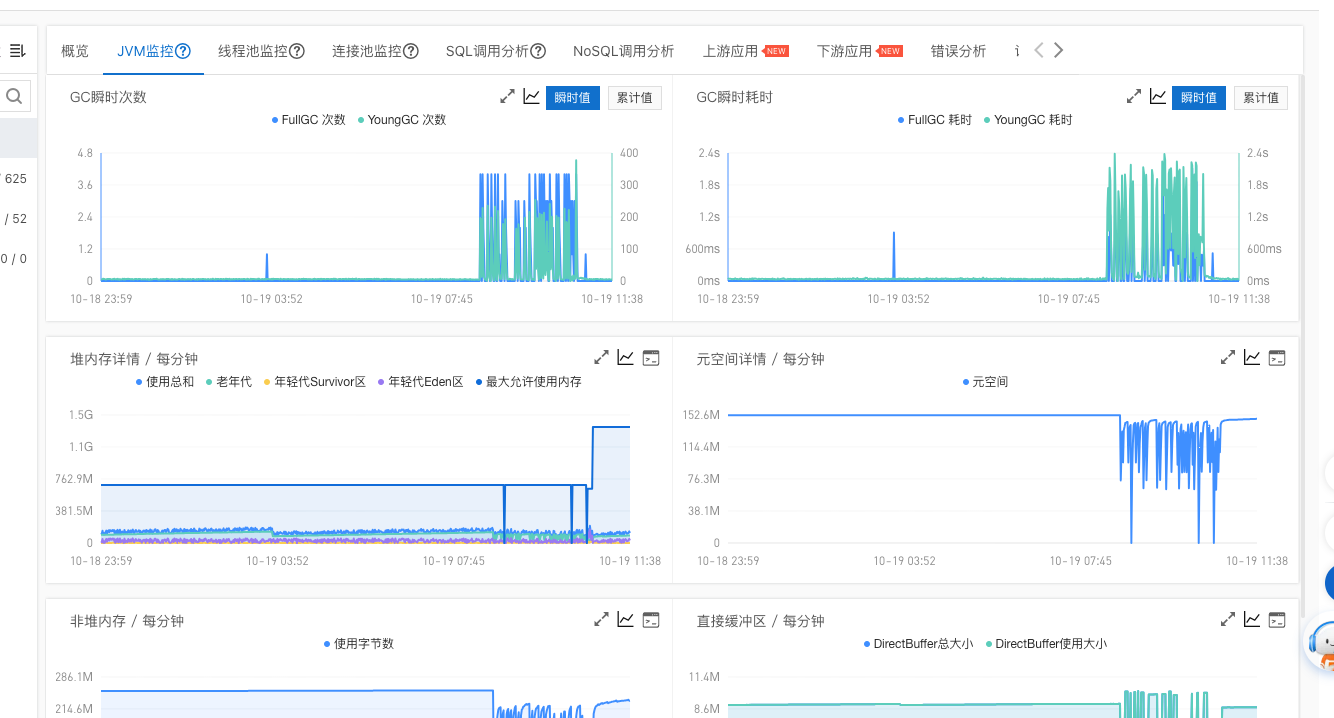Switch to the 错误分析 tab
Image resolution: width=1334 pixels, height=718 pixels.
tap(958, 51)
